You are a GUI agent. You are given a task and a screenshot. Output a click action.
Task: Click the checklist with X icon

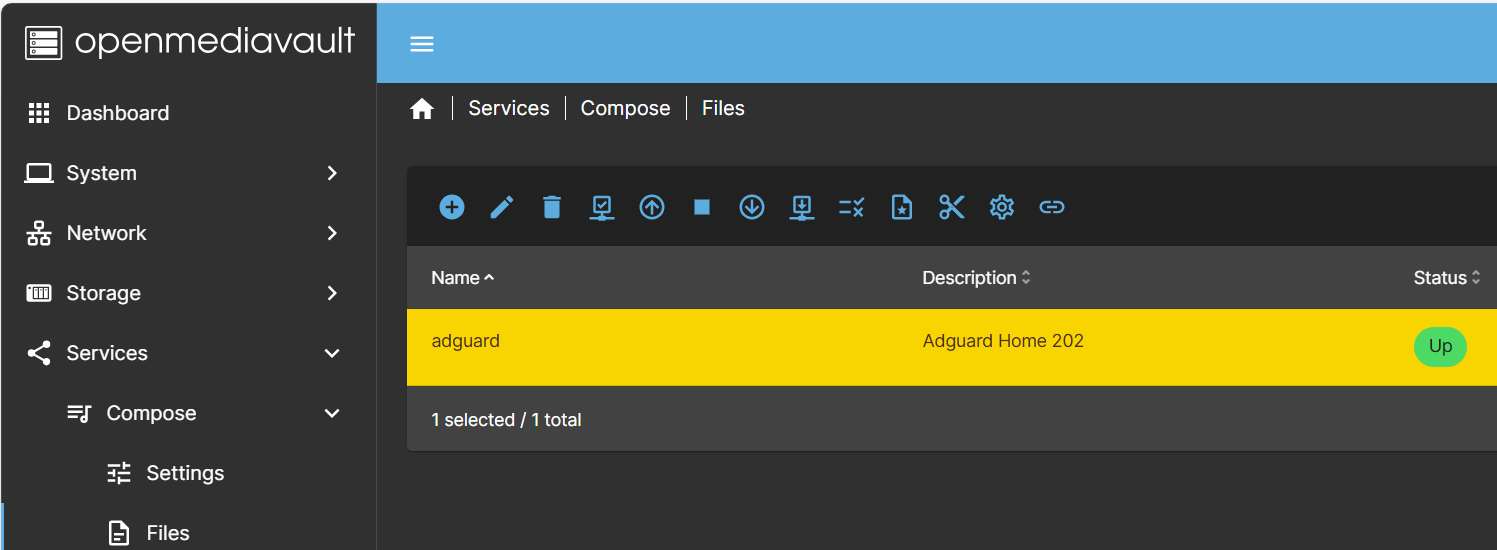[x=852, y=207]
